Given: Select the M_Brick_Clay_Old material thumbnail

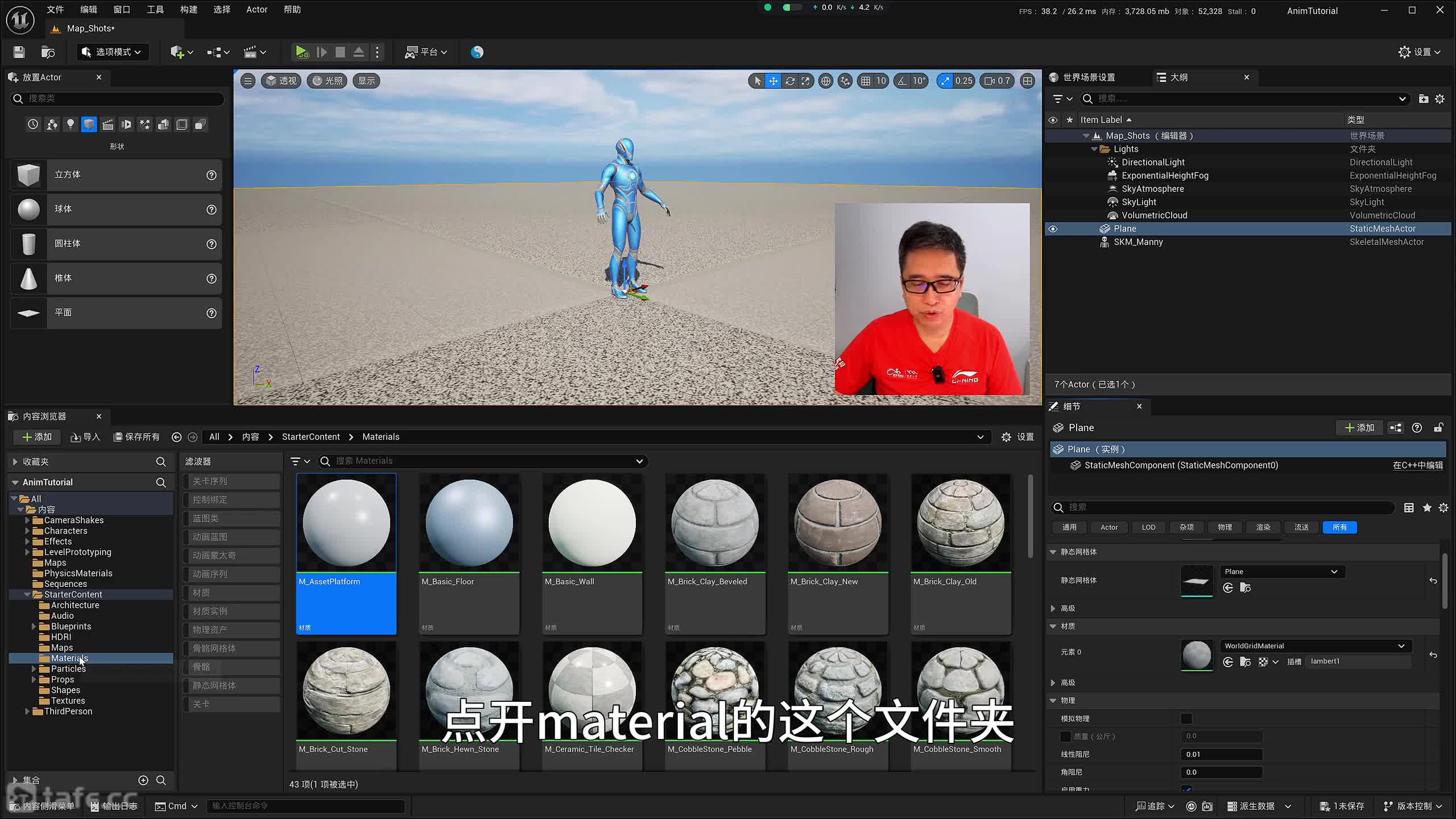Looking at the screenshot, I should pos(961,523).
